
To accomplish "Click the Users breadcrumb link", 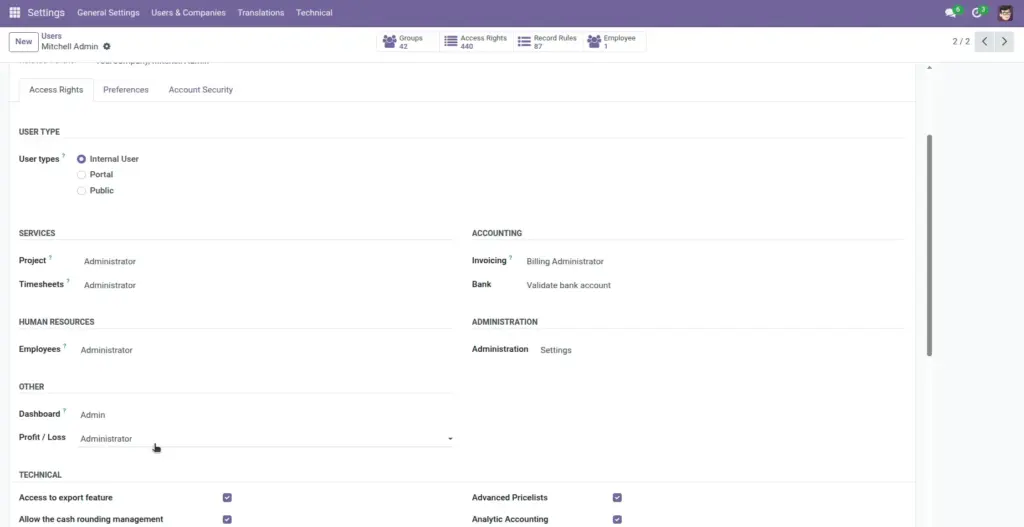I will 52,36.
